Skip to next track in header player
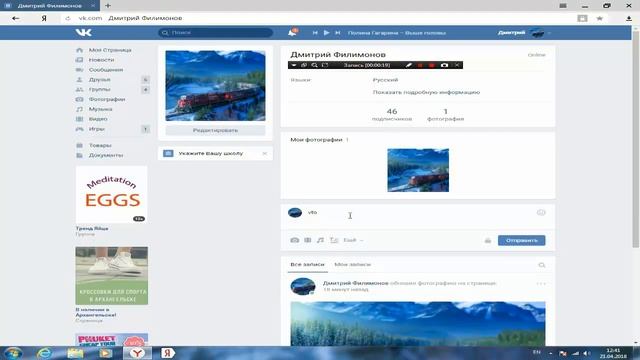This screenshot has height=360, width=640. pos(338,33)
